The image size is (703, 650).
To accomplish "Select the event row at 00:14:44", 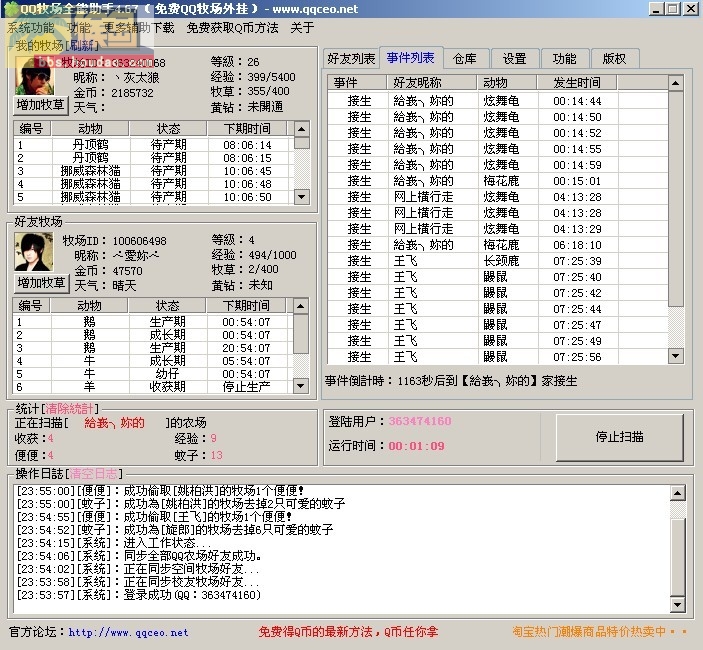I will [498, 101].
